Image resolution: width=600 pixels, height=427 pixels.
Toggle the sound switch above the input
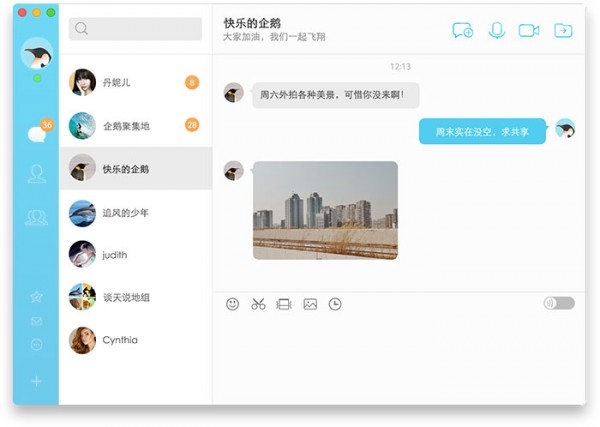click(x=559, y=303)
